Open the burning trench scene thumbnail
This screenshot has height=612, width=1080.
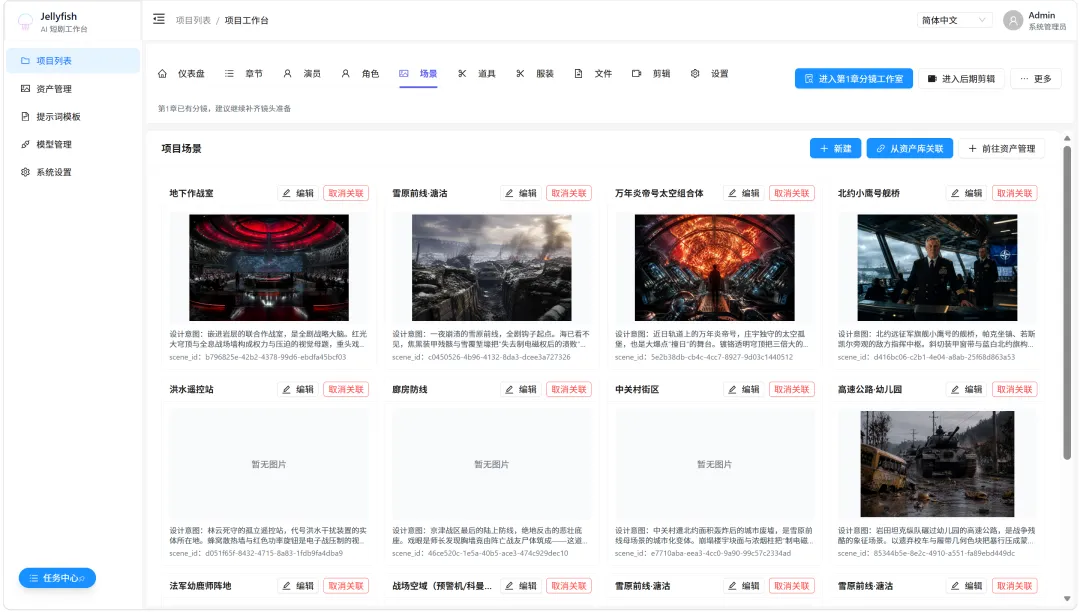[x=492, y=268]
